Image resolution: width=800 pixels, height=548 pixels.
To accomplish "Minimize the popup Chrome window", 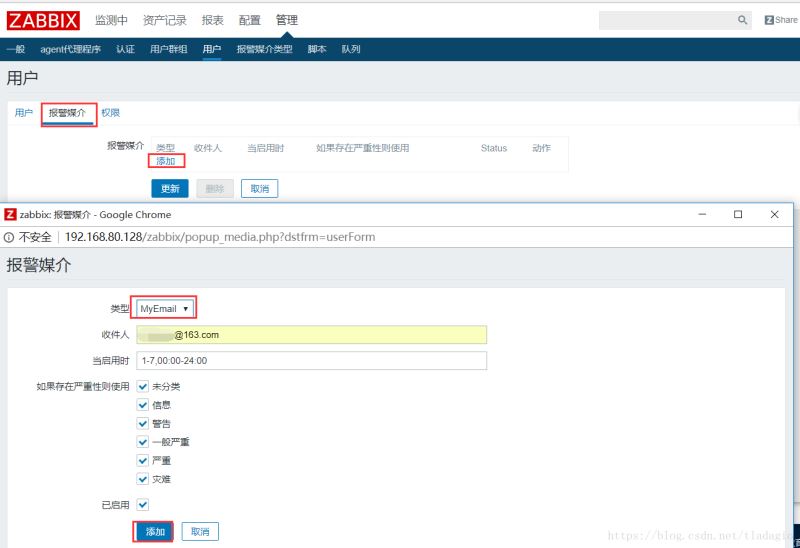I will coord(702,214).
